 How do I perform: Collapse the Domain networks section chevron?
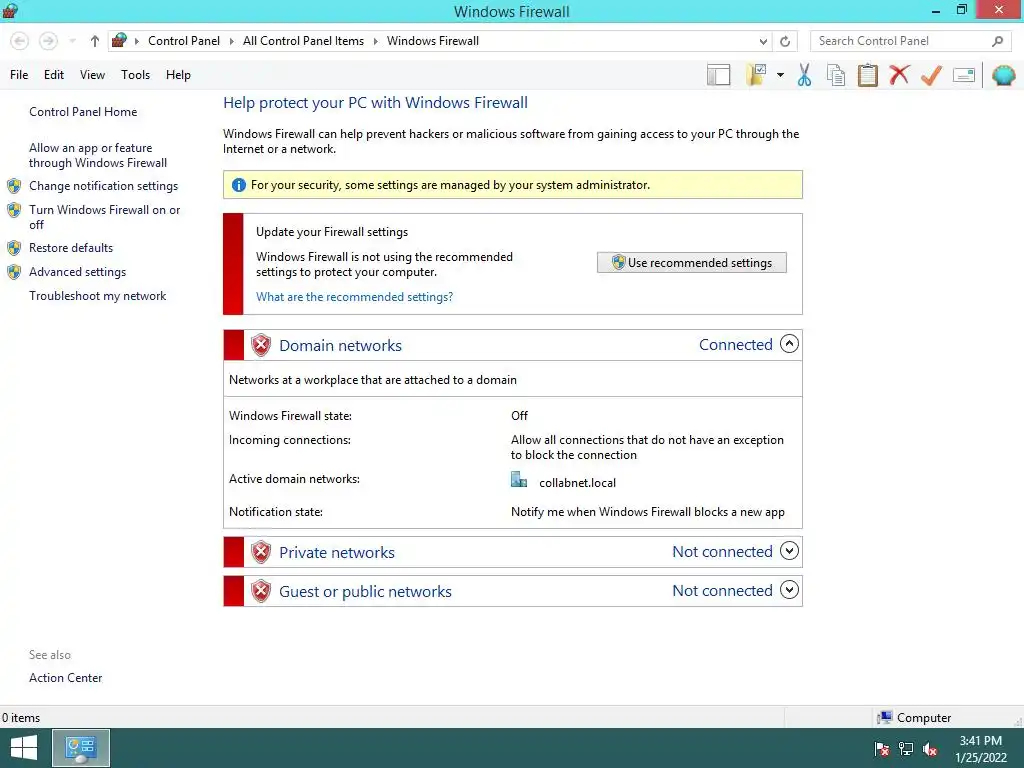(x=790, y=344)
